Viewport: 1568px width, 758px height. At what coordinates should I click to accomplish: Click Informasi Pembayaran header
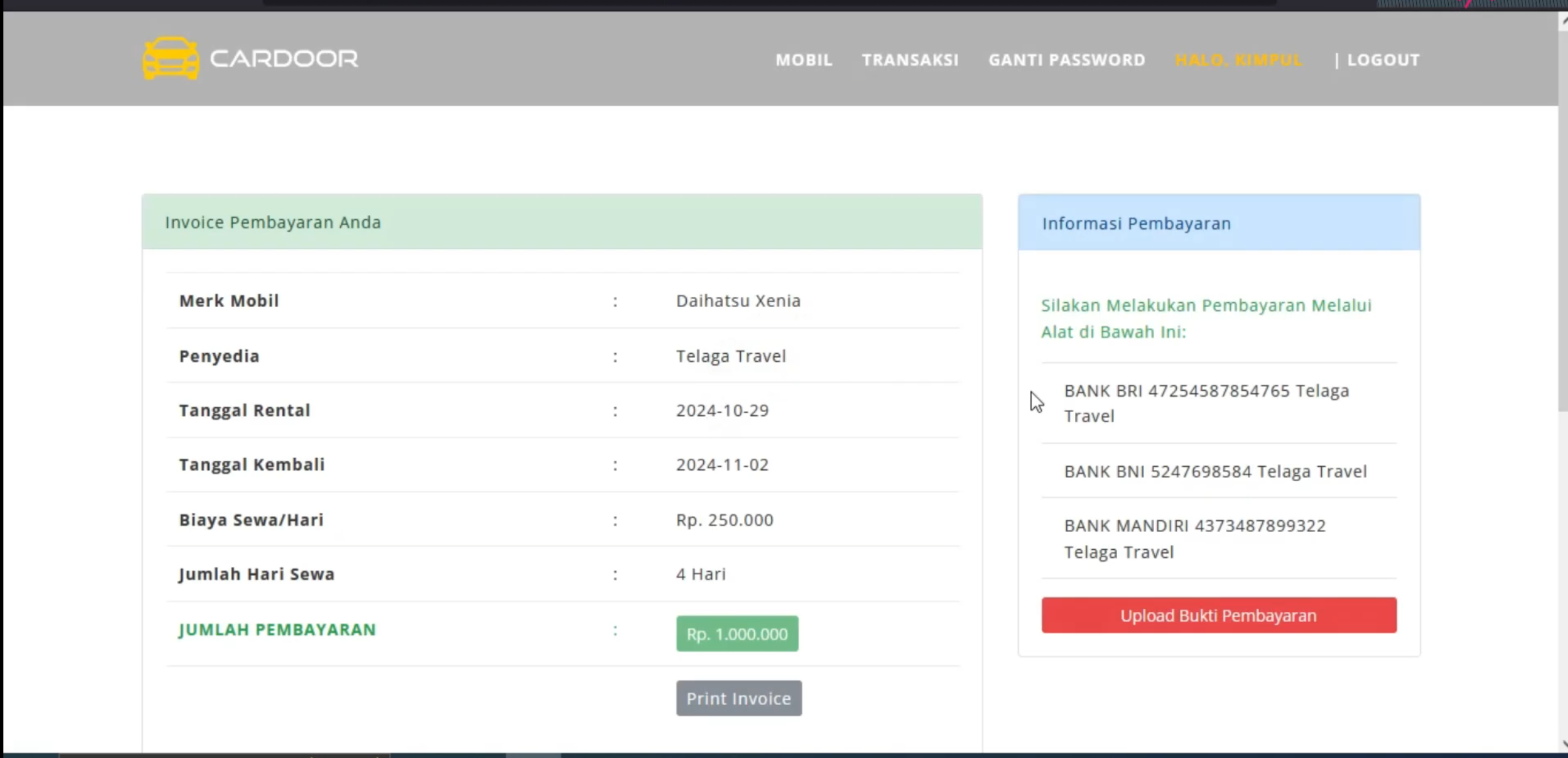(x=1219, y=222)
